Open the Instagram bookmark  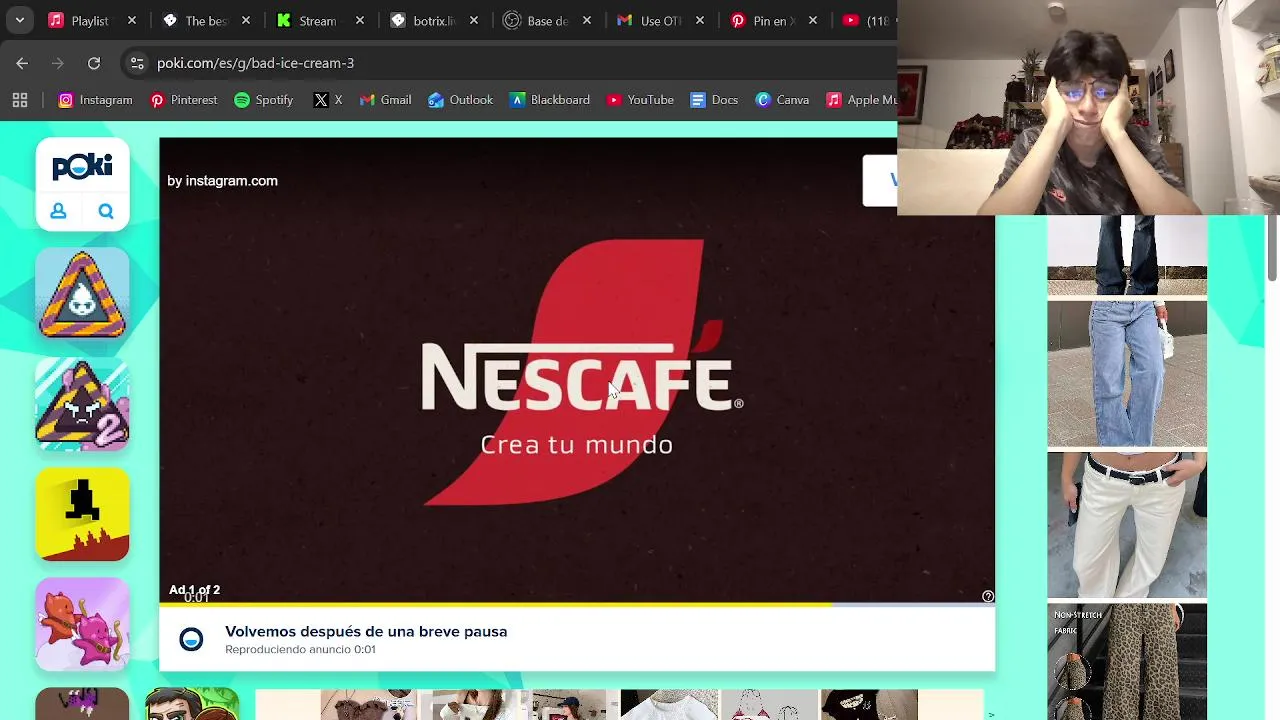tap(95, 100)
